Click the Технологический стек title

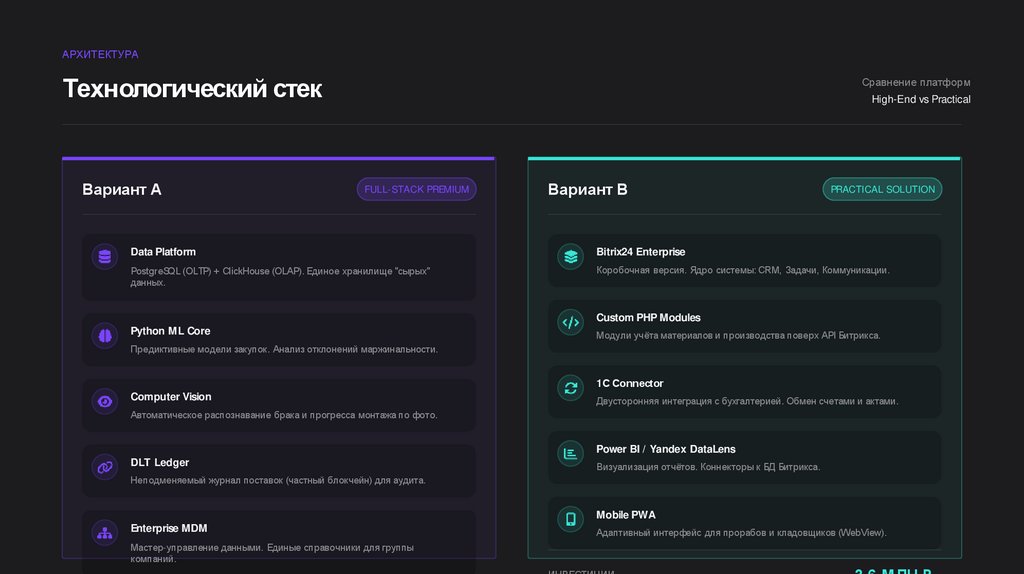[x=192, y=89]
